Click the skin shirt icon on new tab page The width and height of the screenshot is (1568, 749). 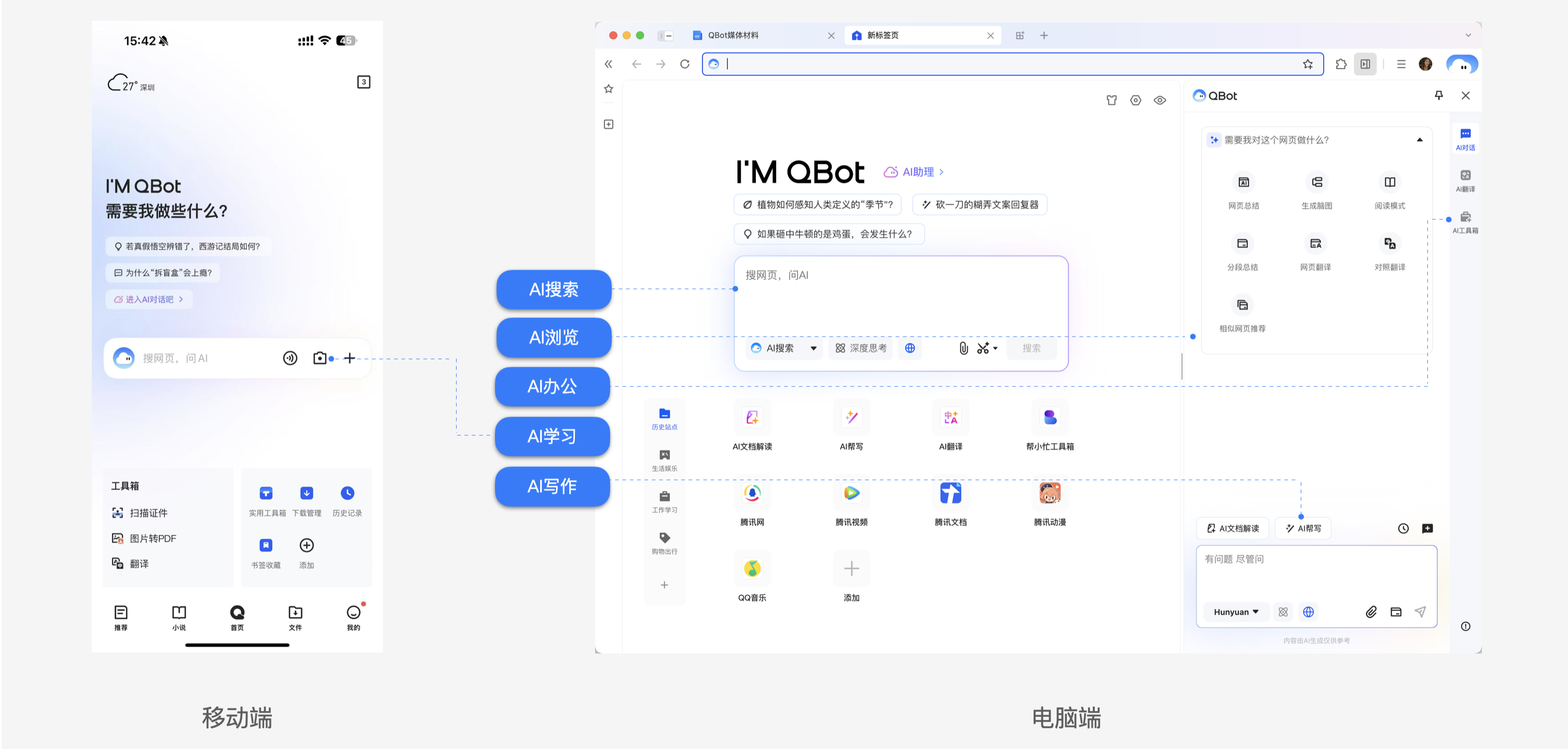click(x=1111, y=101)
